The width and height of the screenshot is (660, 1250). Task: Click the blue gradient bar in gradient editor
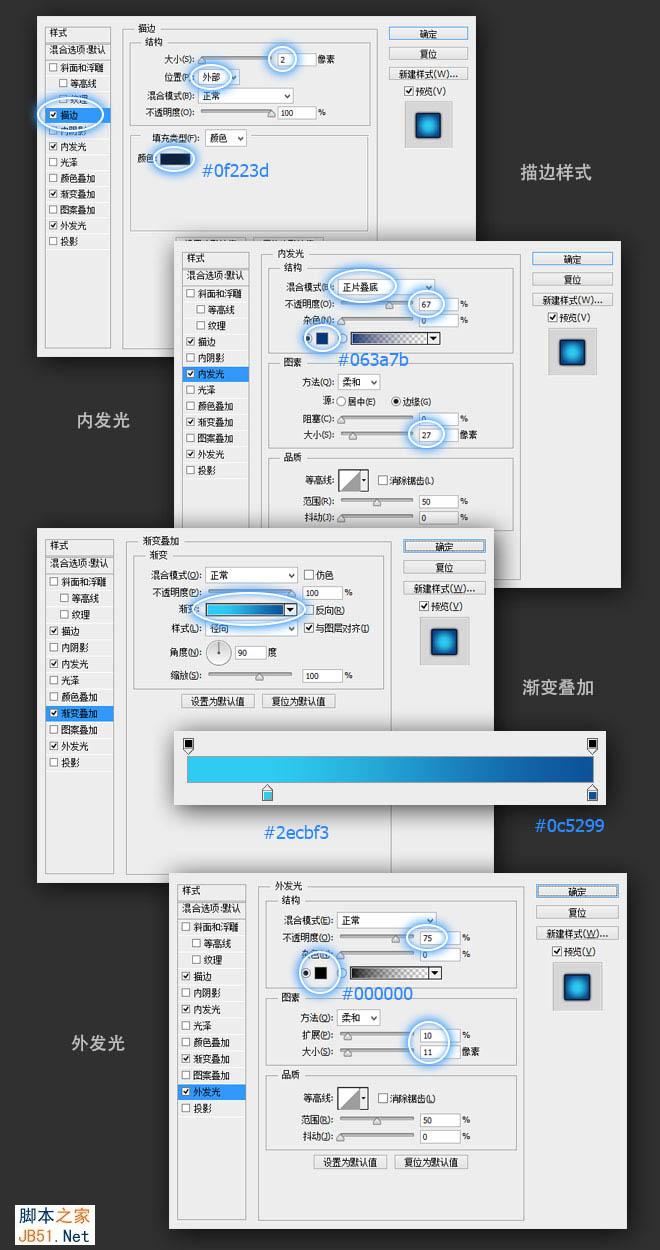[x=390, y=768]
